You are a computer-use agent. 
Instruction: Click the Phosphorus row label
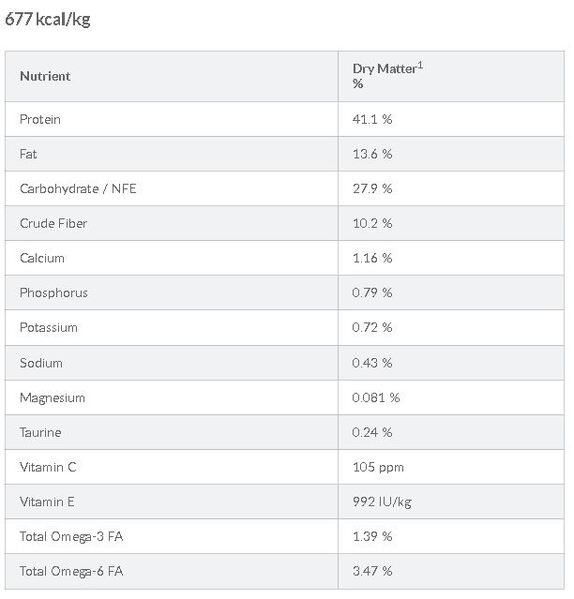point(54,293)
